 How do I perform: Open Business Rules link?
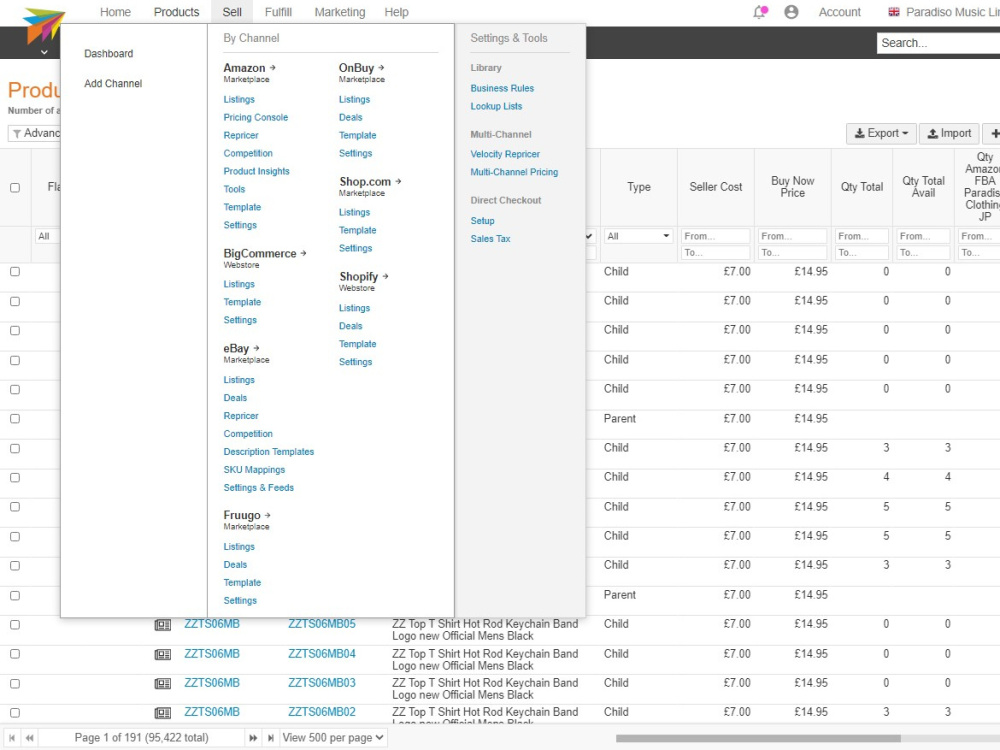click(x=502, y=88)
